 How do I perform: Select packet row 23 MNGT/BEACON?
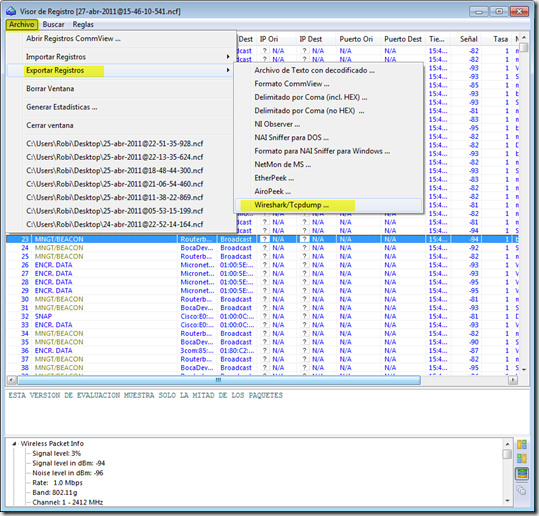coord(262,239)
